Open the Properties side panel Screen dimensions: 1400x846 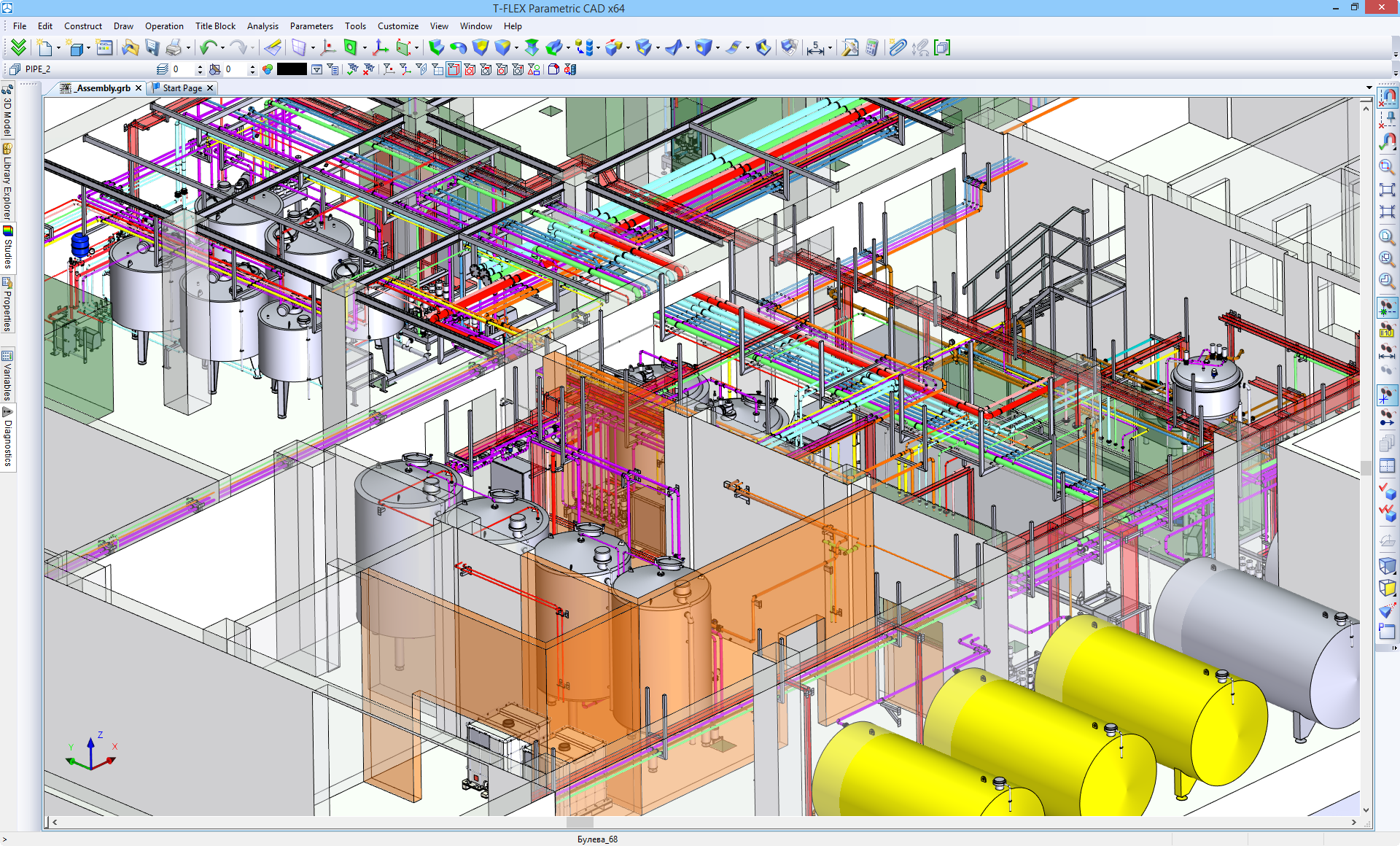[x=8, y=304]
